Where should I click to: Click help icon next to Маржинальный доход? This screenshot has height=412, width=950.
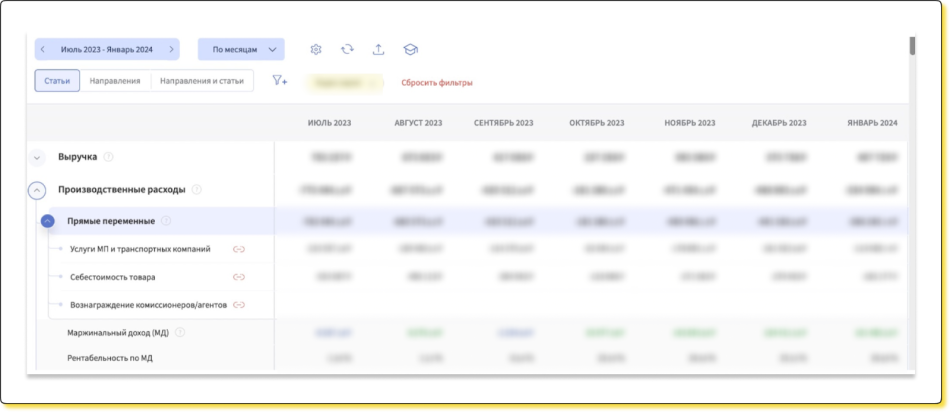point(180,332)
